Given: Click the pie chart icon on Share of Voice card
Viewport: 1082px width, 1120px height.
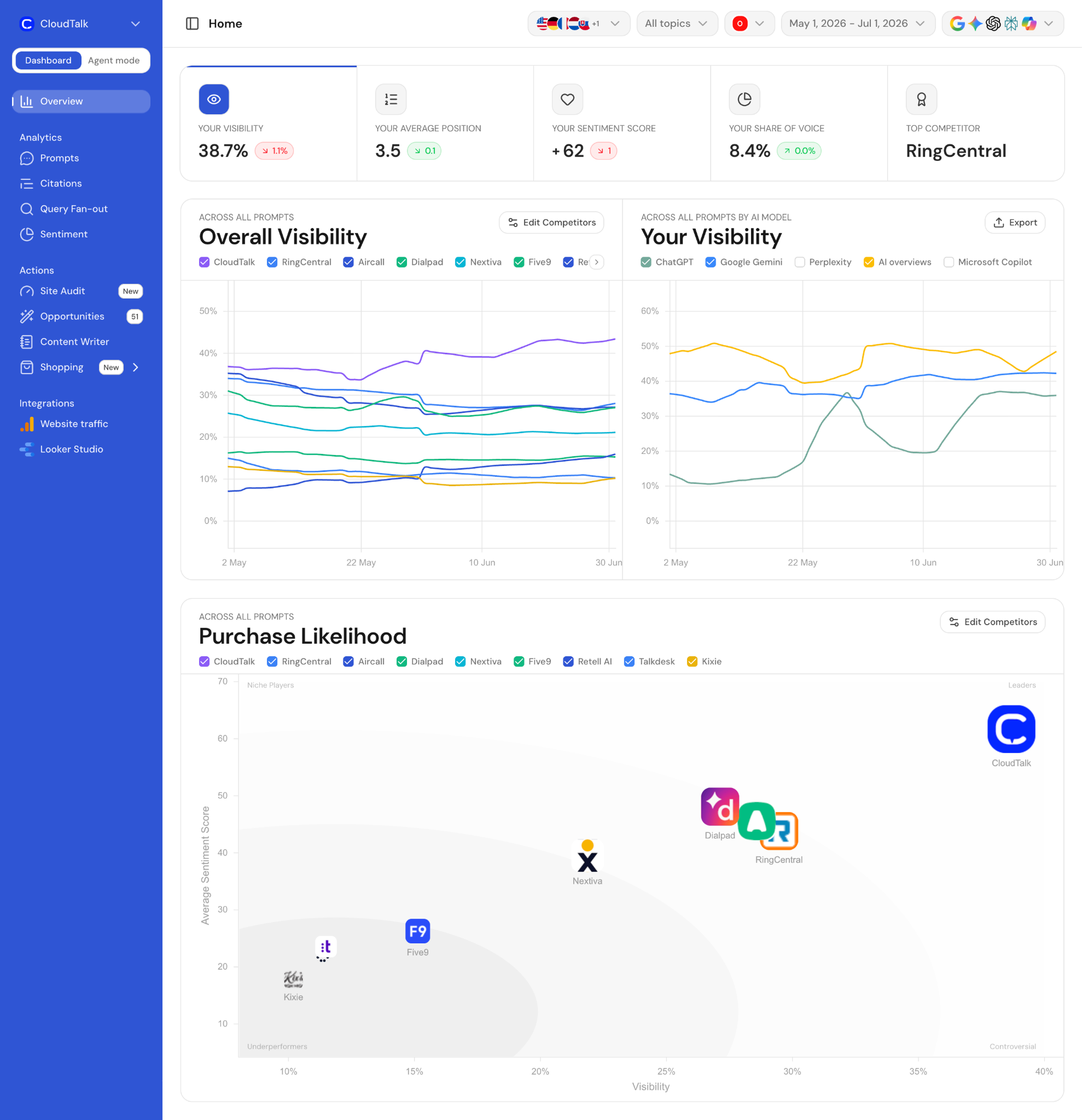Looking at the screenshot, I should [744, 99].
